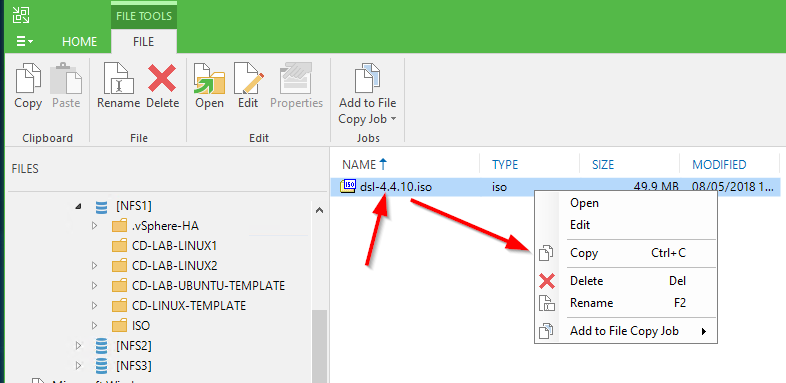Click the Veeam application logo icon
The height and width of the screenshot is (383, 786).
tap(21, 15)
